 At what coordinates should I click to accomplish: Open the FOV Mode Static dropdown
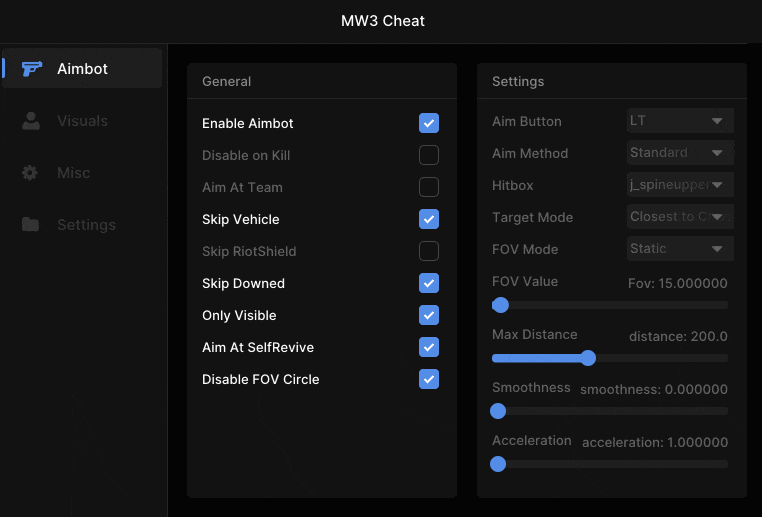(680, 249)
